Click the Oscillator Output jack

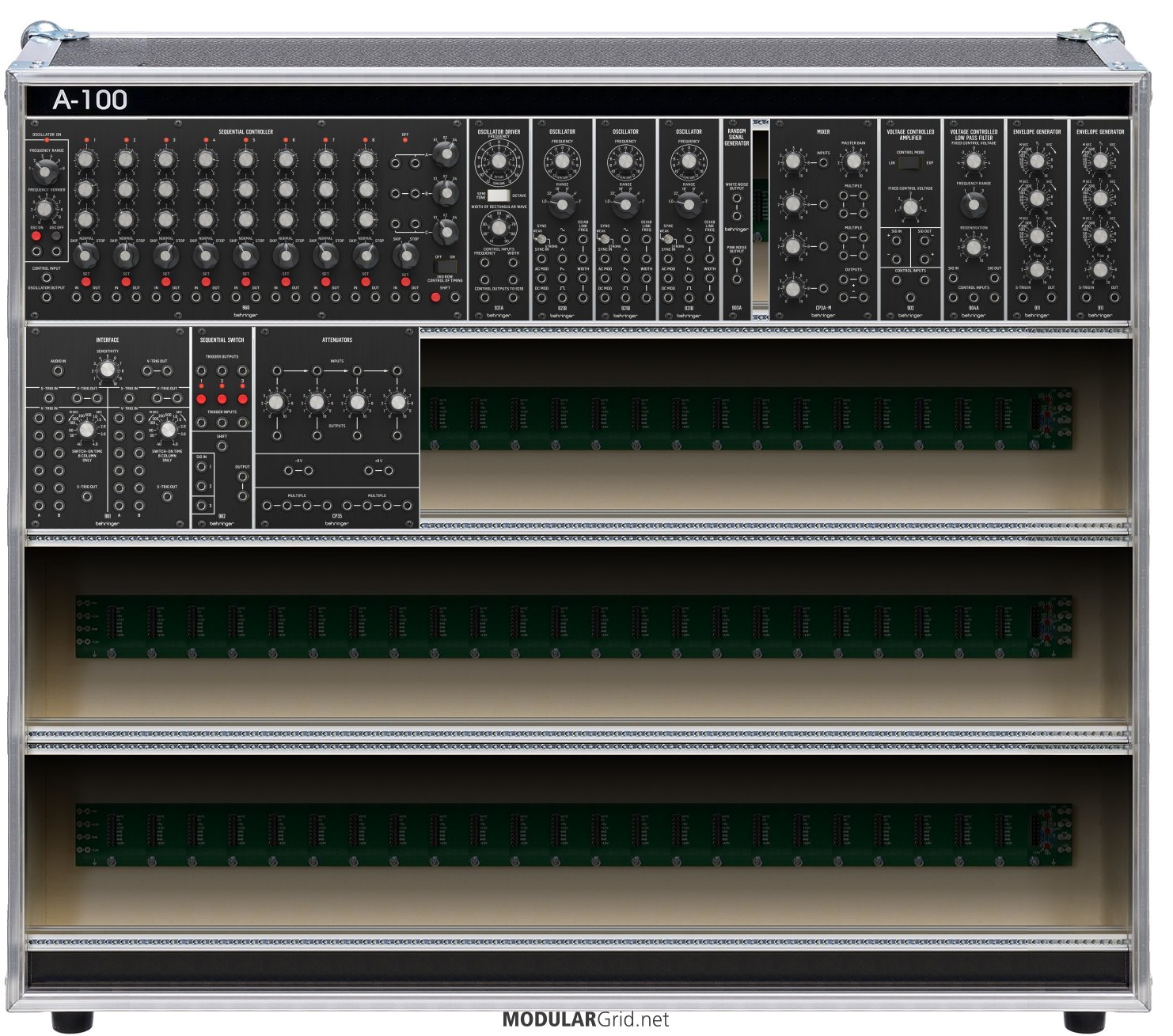tap(47, 298)
